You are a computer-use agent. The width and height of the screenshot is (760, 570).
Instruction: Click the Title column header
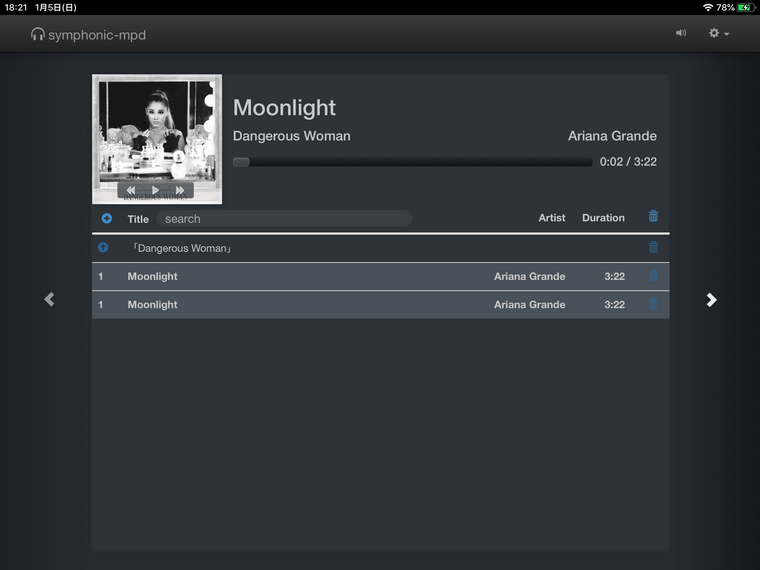138,219
